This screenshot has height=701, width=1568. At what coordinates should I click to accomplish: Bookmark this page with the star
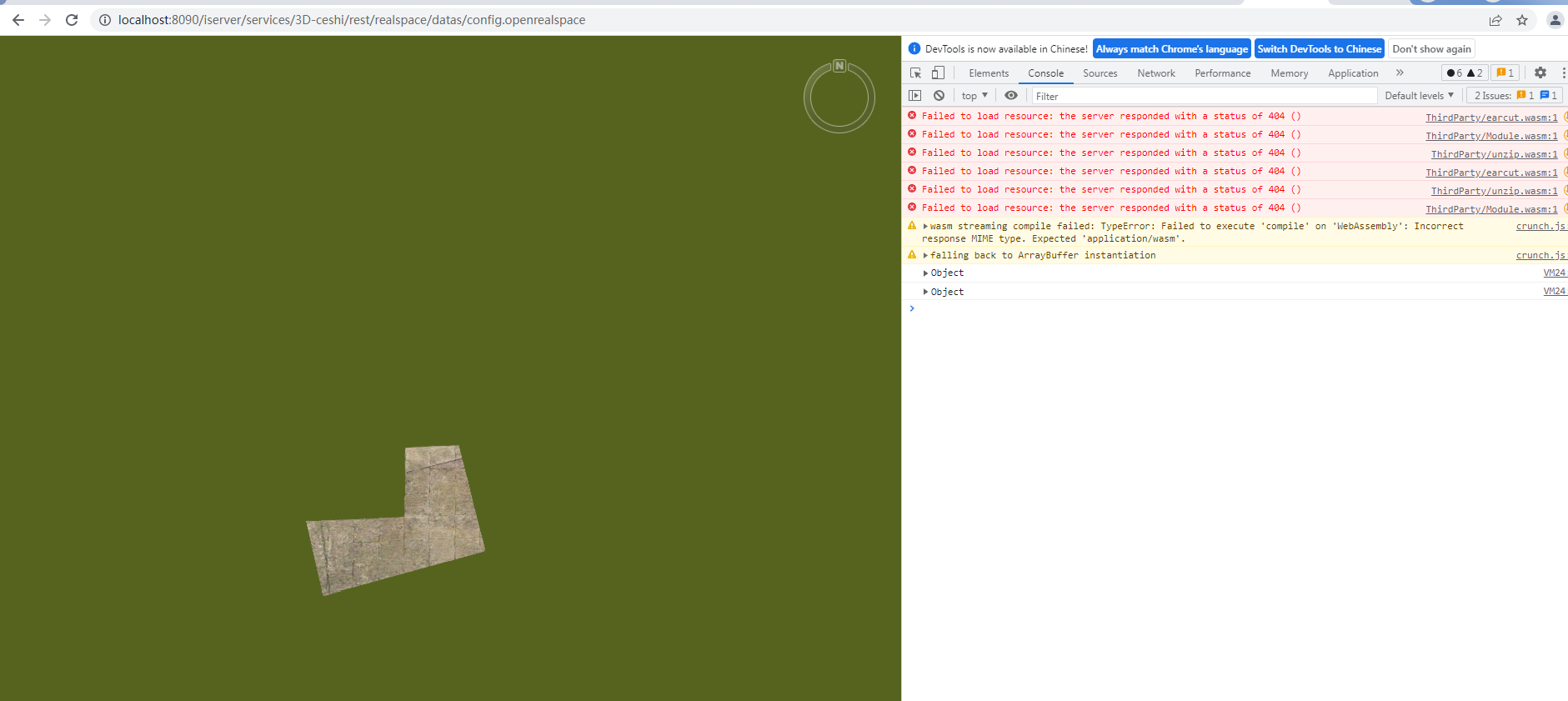pyautogui.click(x=1522, y=20)
